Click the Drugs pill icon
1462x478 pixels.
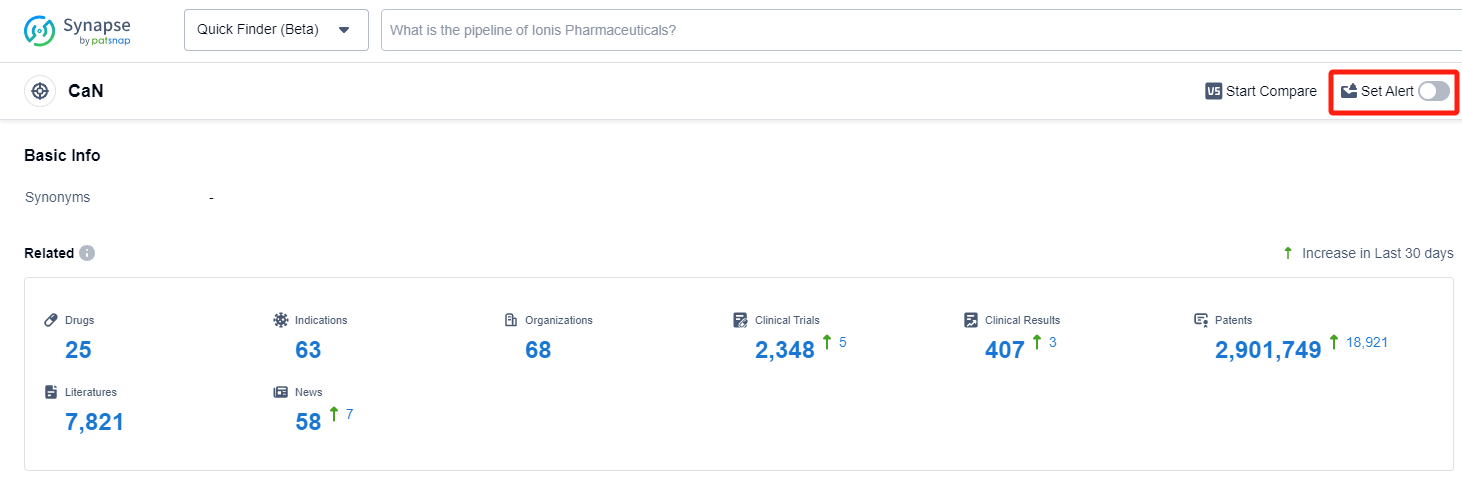pyautogui.click(x=51, y=320)
